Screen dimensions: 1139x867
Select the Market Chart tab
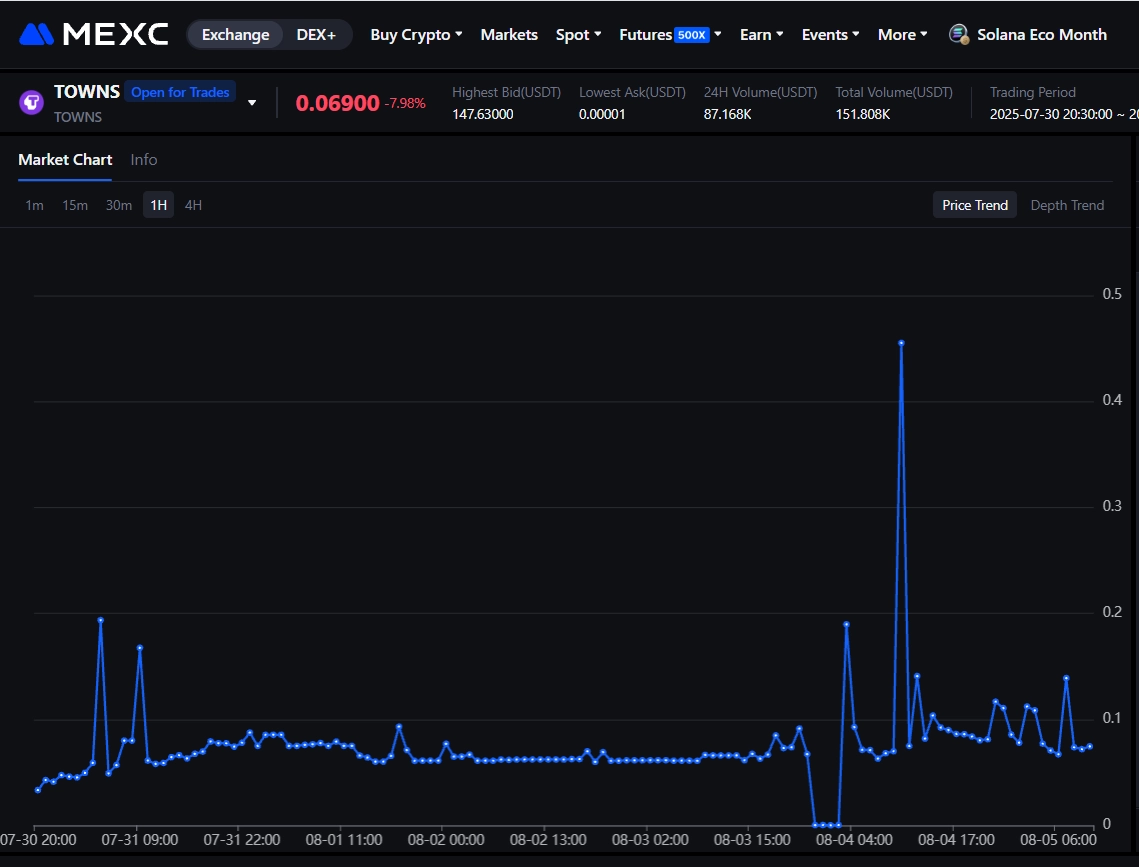point(65,159)
